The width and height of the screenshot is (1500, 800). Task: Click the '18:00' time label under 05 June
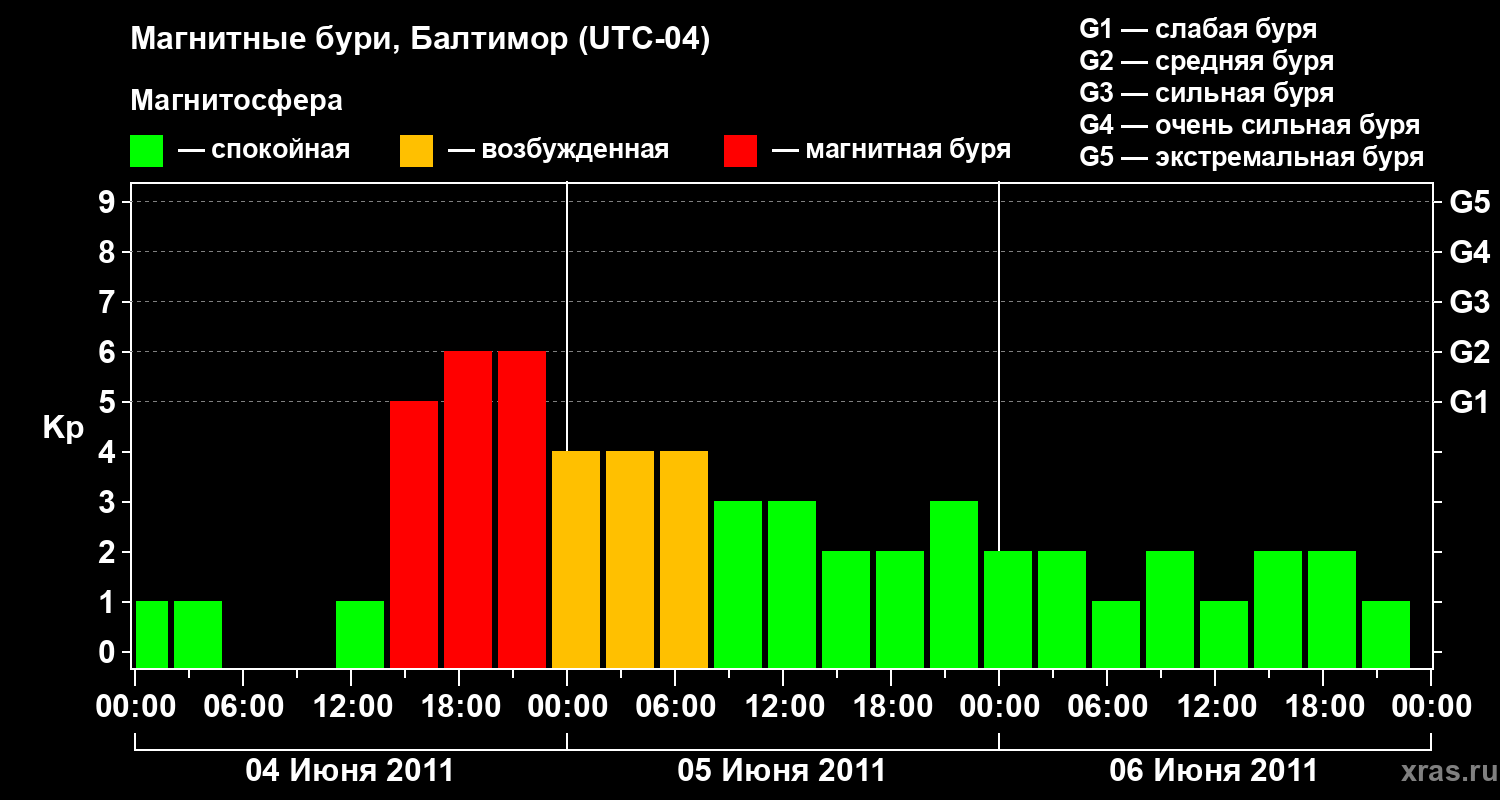pos(891,707)
